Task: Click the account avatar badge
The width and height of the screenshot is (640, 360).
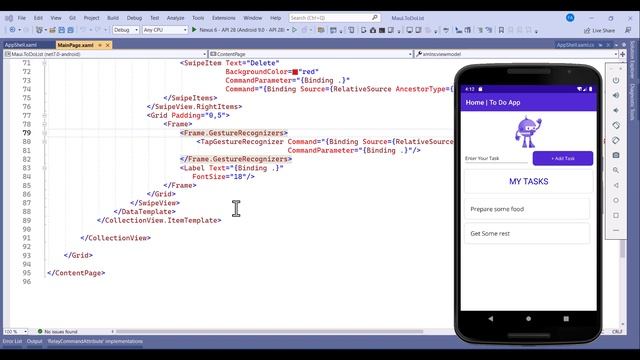Action: [570, 18]
